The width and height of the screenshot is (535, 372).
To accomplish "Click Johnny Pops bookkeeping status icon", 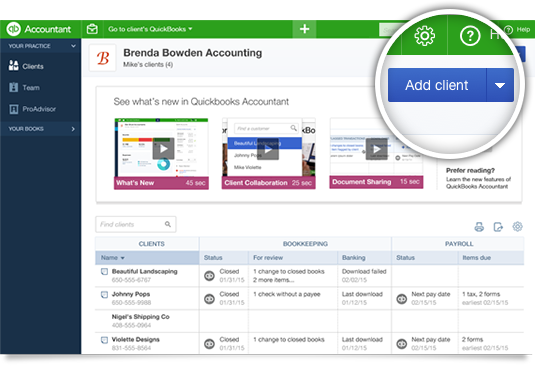I will click(x=209, y=299).
